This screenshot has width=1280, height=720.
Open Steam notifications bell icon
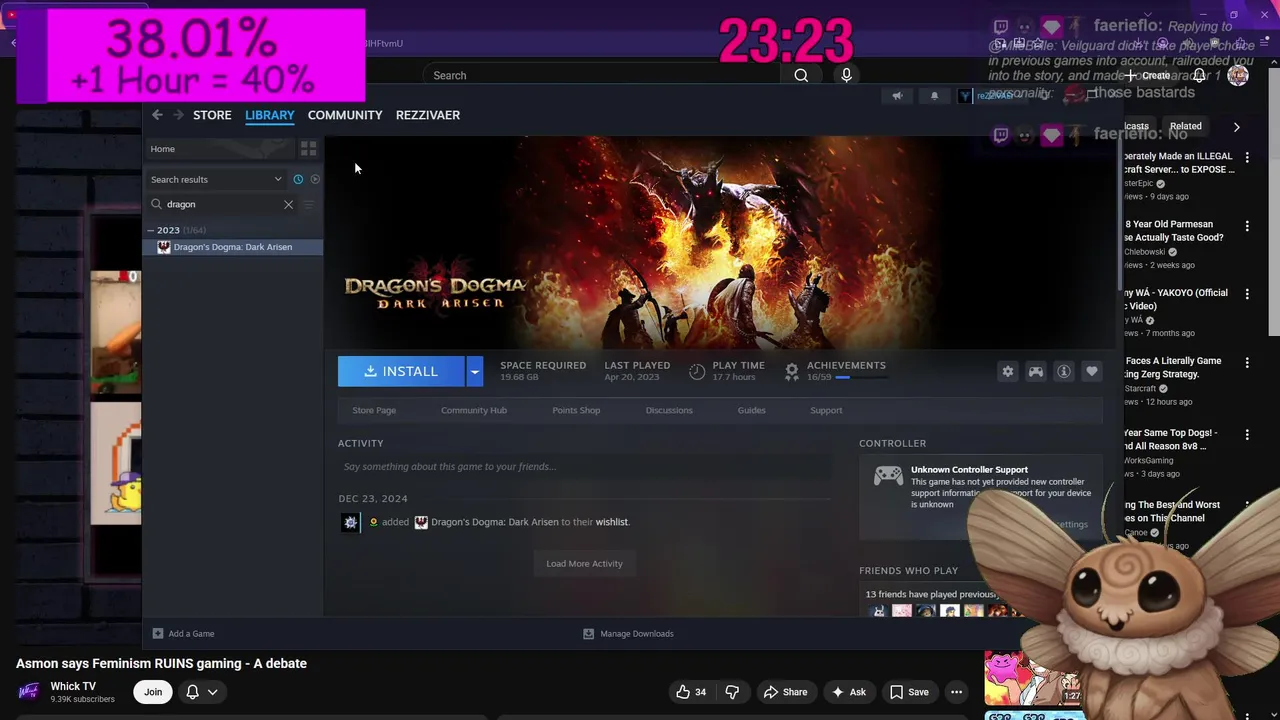coord(934,96)
